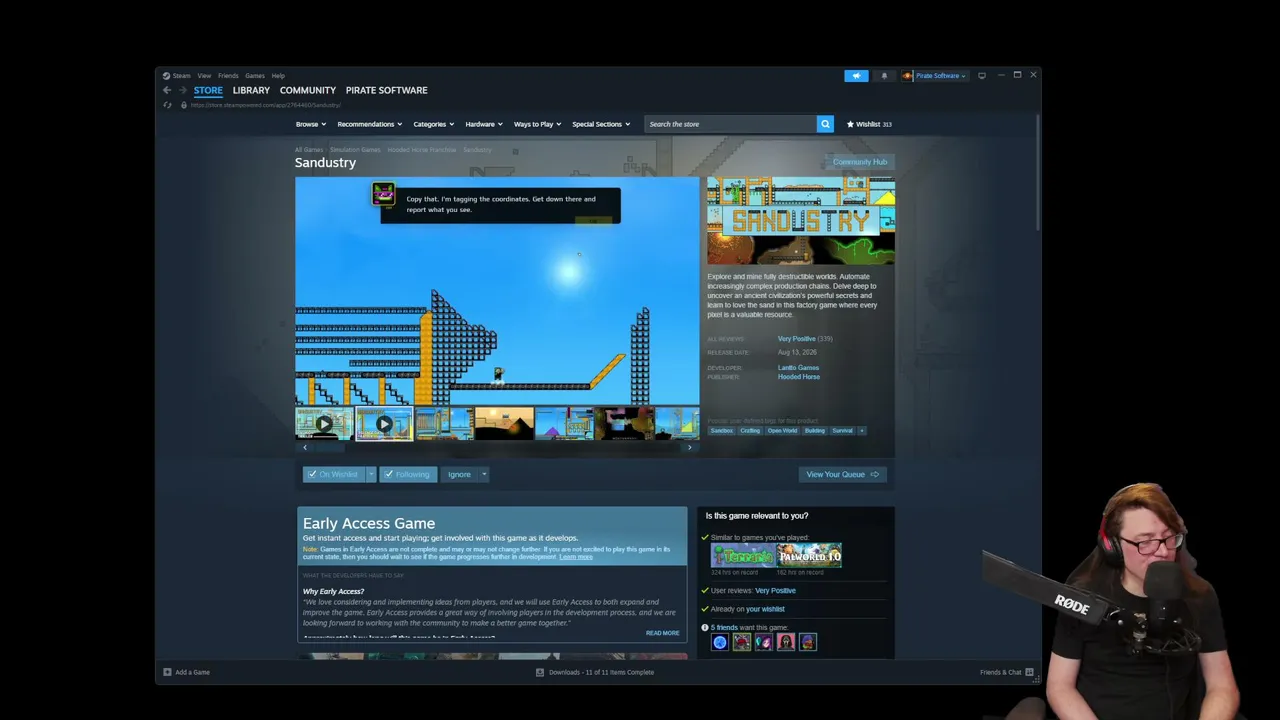Click the second friend avatar

click(742, 642)
